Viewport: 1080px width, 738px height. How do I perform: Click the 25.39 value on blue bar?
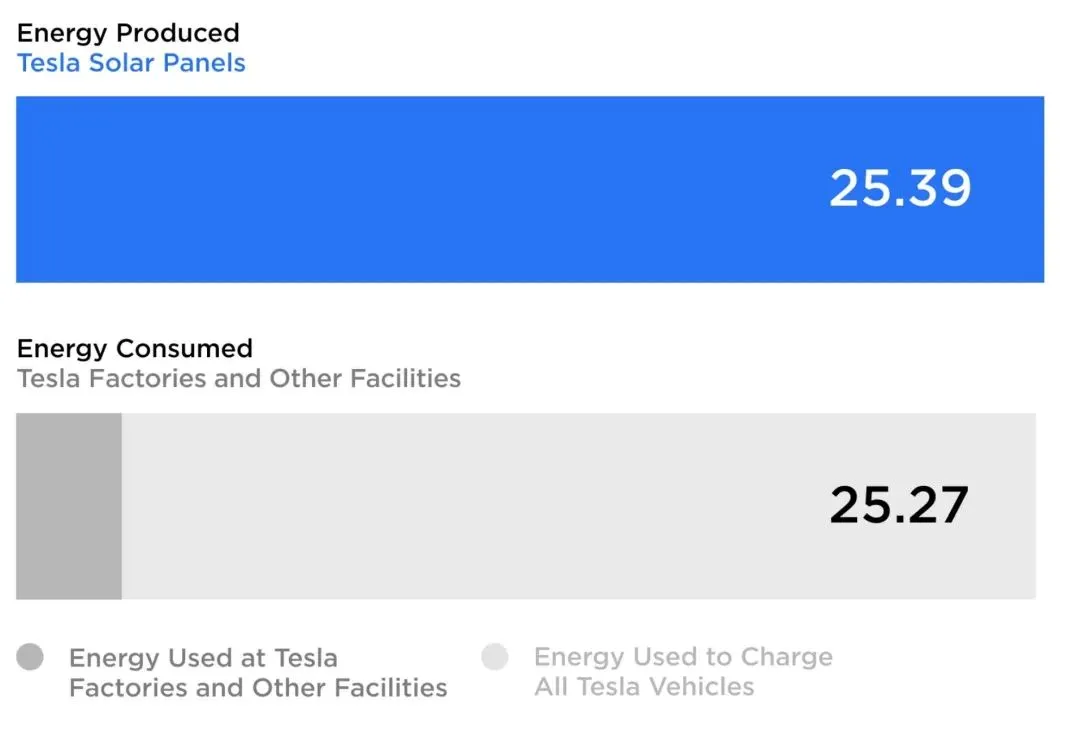click(x=900, y=188)
